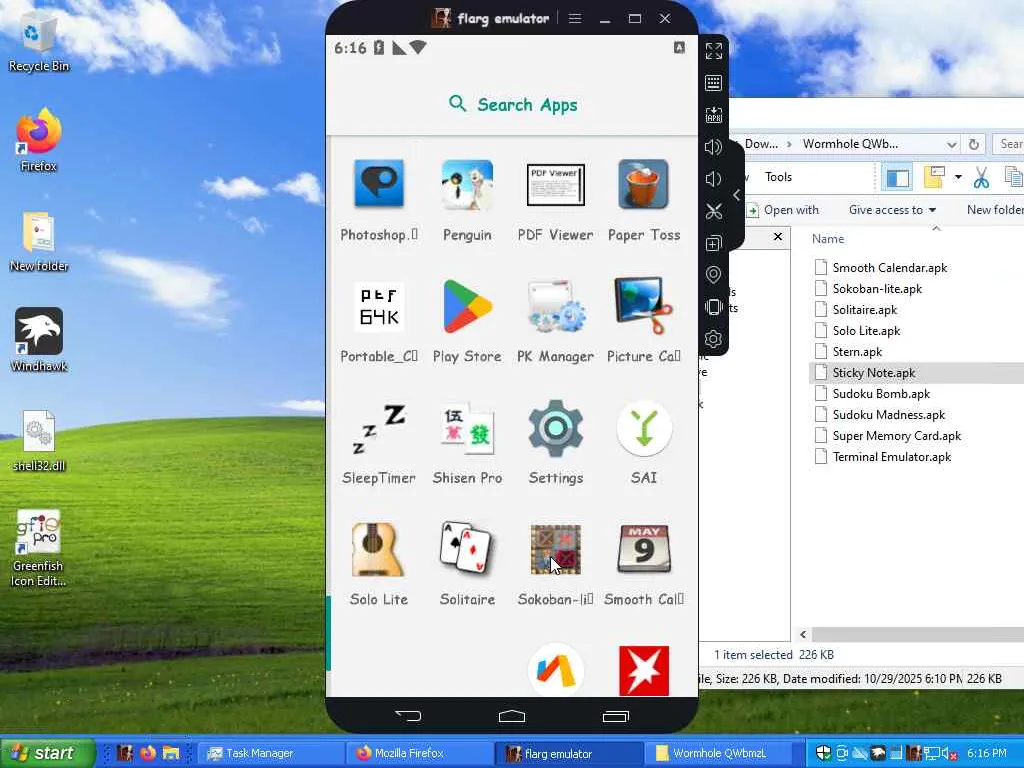This screenshot has height=768, width=1024.
Task: Toggle emulator fullscreen mode
Action: pyautogui.click(x=714, y=51)
